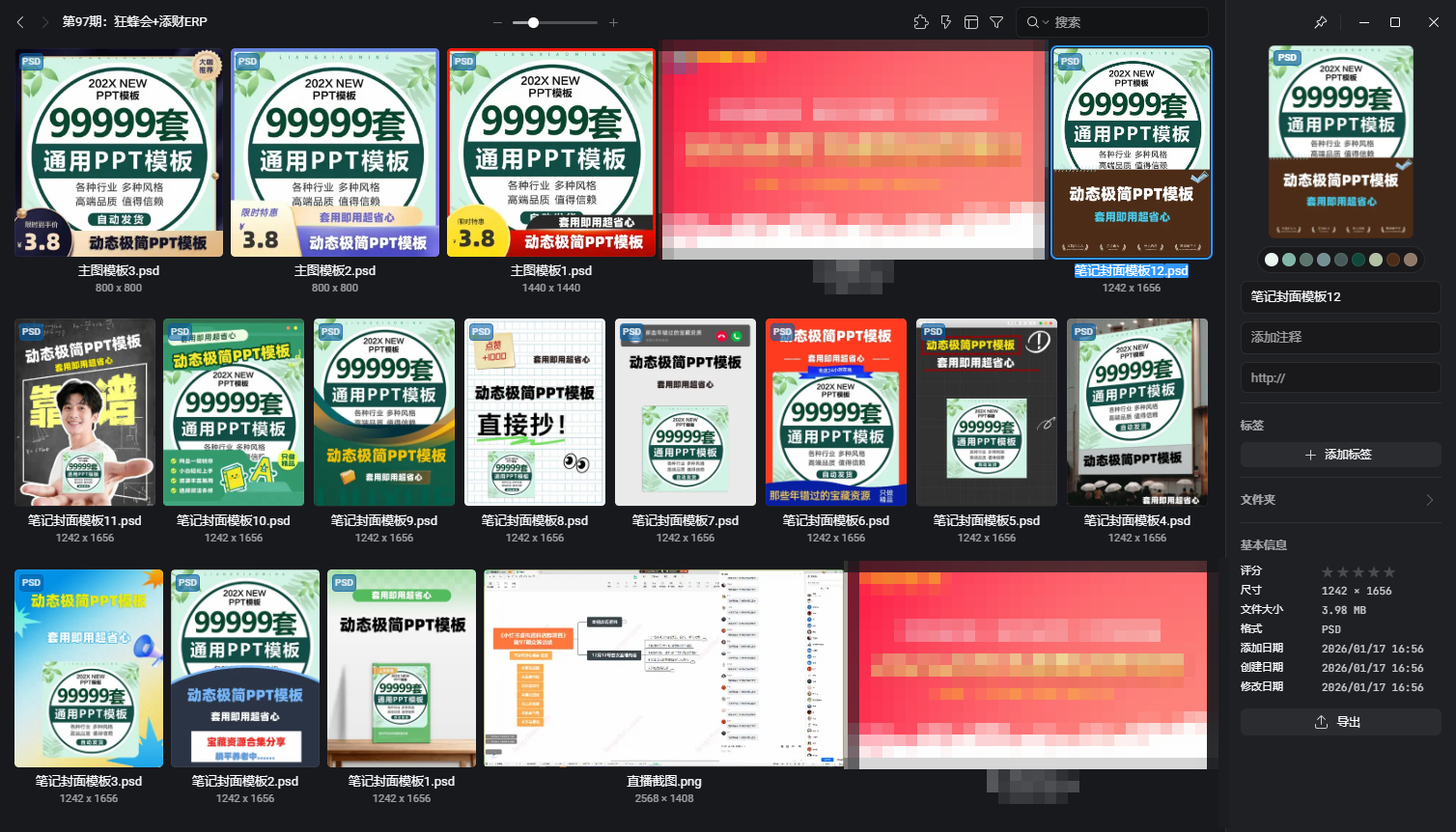Open the filter funnel icon
1456x832 pixels.
point(995,21)
